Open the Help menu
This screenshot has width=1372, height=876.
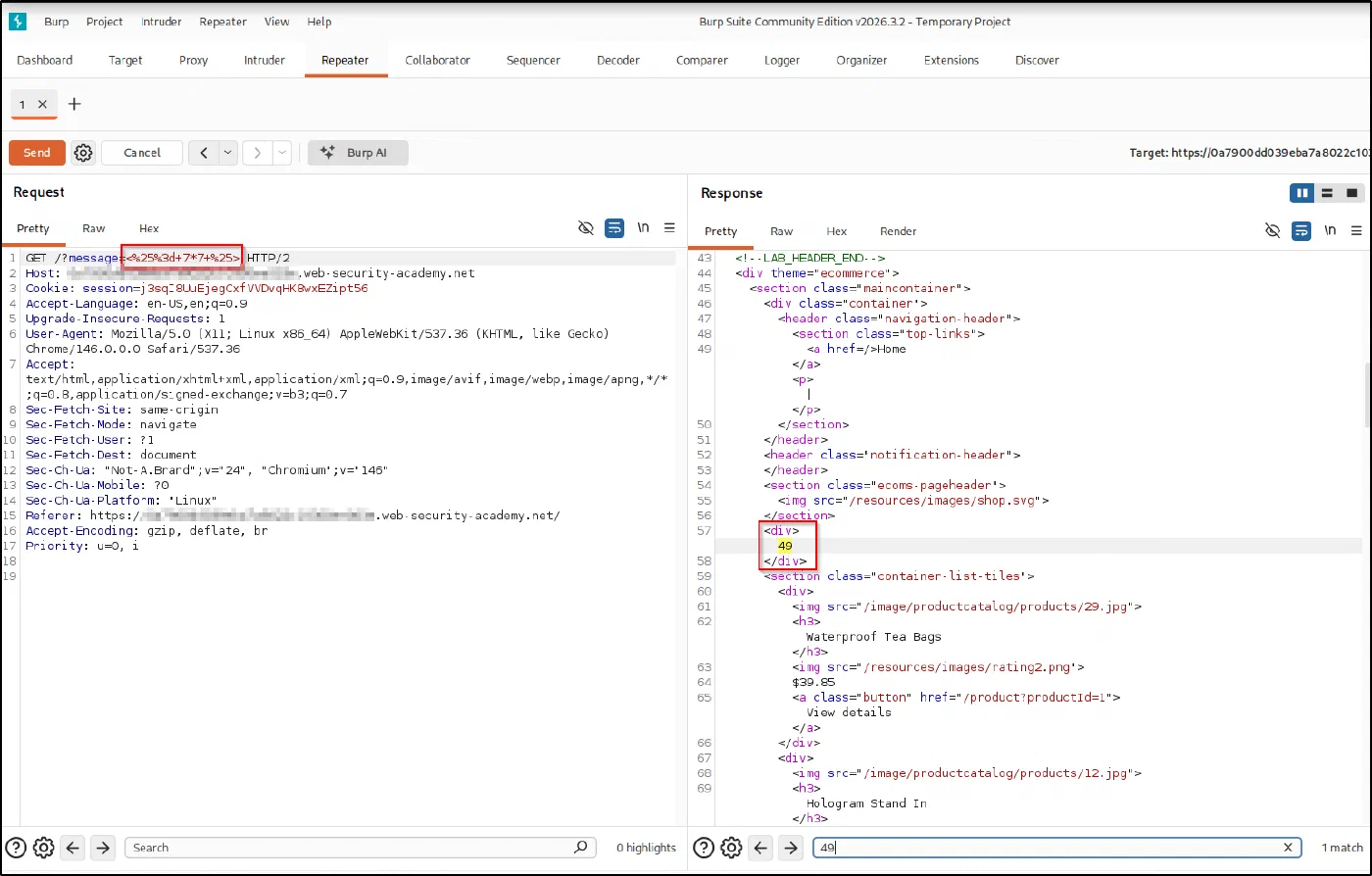[319, 22]
